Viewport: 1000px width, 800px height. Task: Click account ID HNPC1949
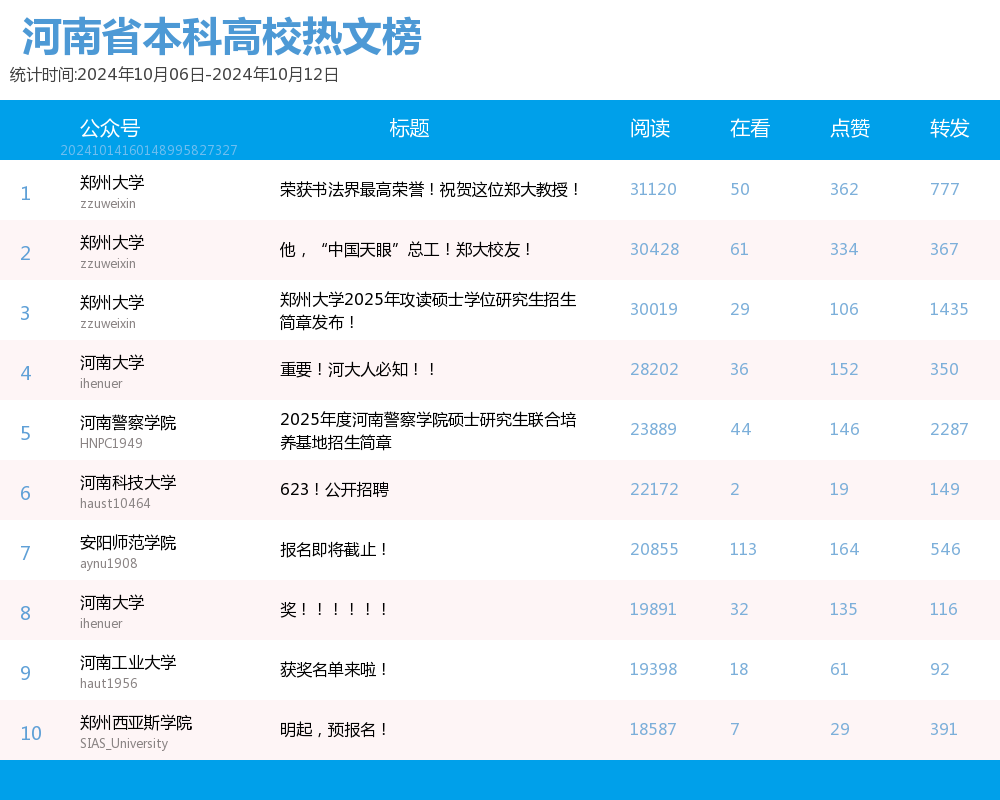coord(111,443)
